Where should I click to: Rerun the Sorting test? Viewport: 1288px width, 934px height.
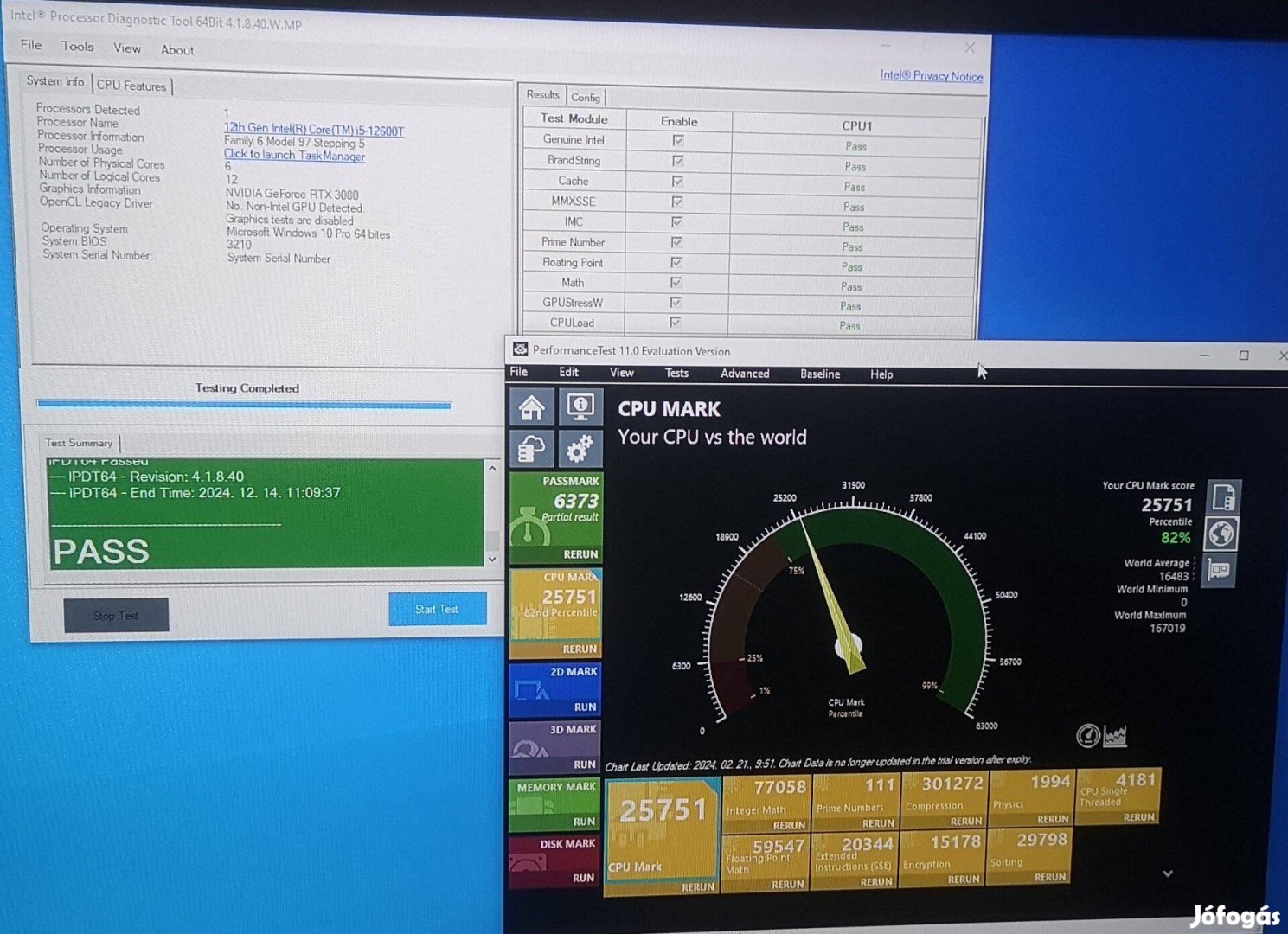click(1050, 876)
